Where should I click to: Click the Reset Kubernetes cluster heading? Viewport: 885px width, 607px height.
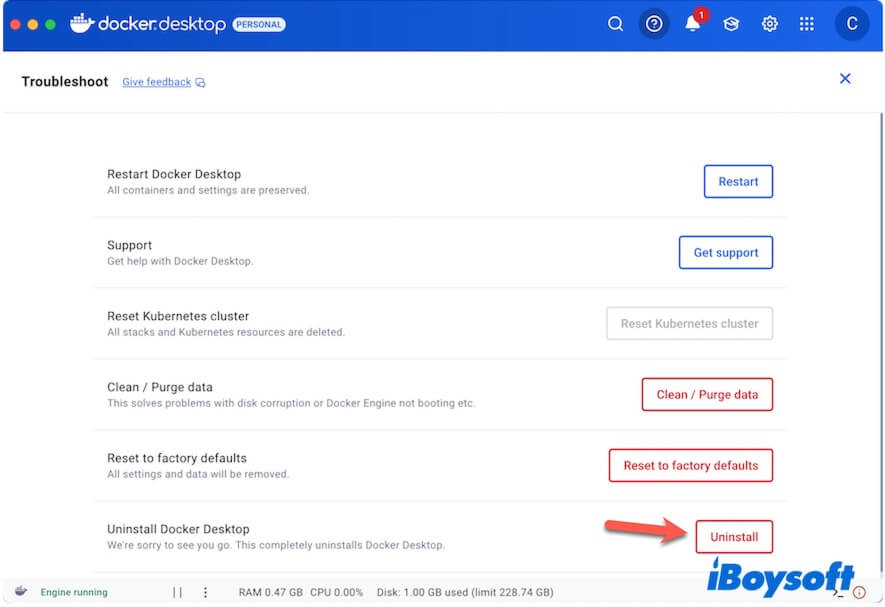[x=178, y=316]
